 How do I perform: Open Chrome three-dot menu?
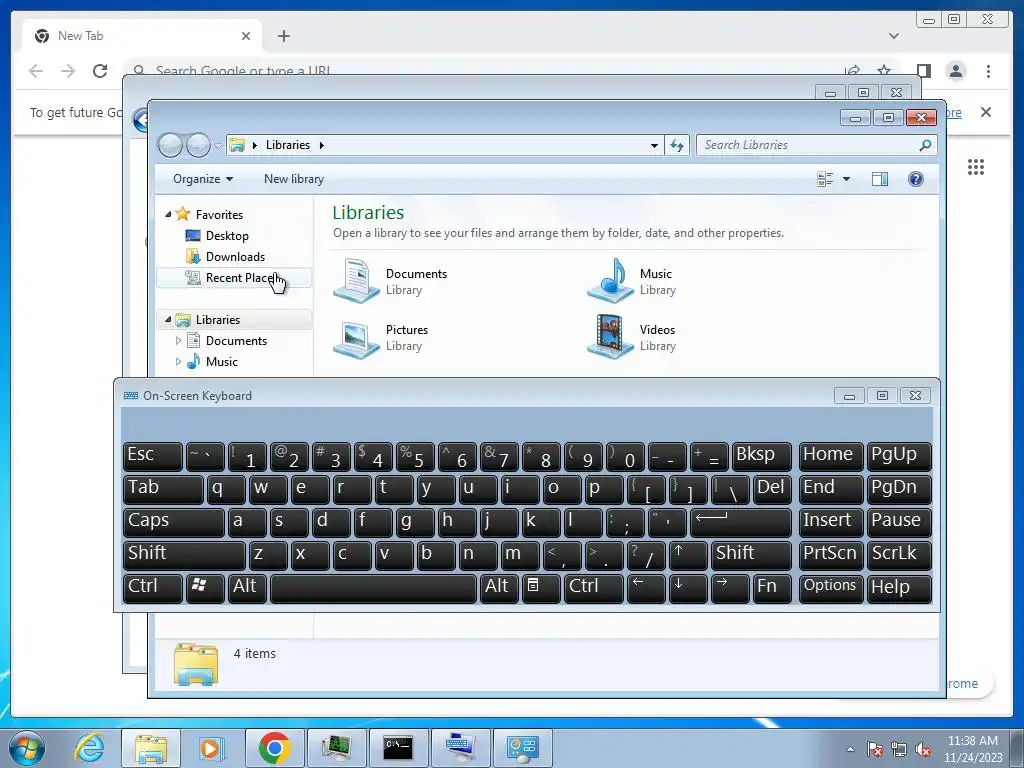[988, 71]
